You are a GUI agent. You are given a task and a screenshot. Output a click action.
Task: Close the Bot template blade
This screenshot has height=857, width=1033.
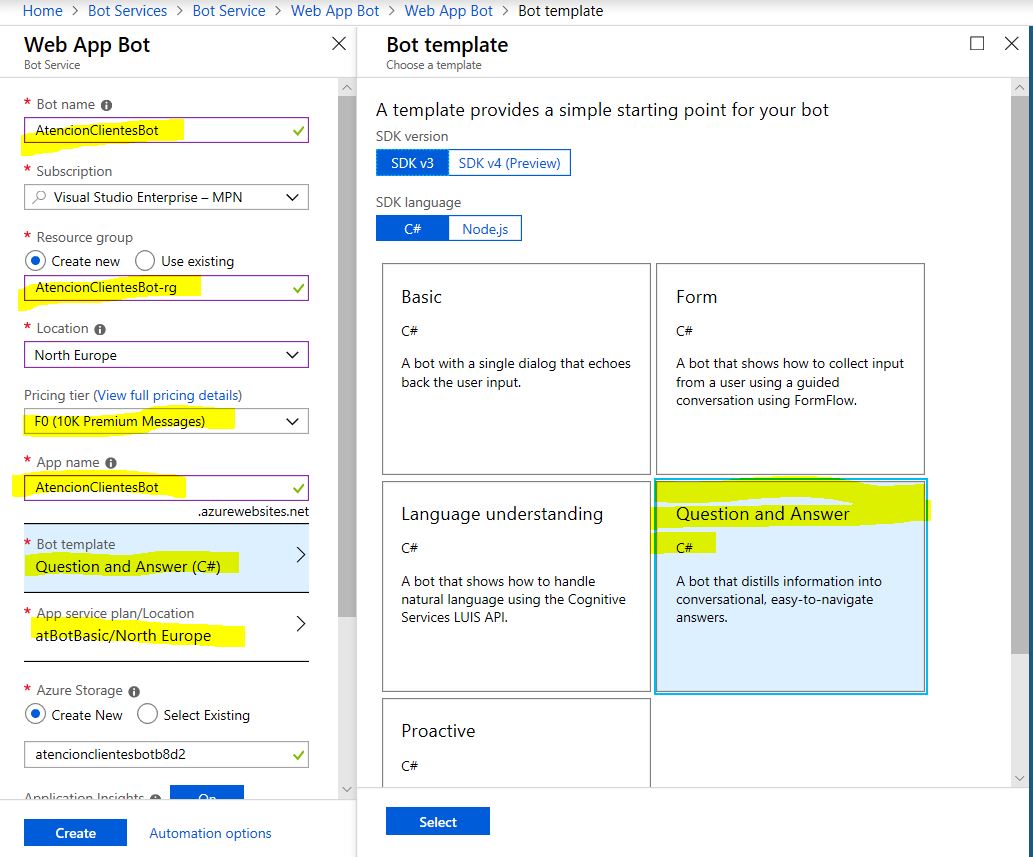click(x=1011, y=43)
